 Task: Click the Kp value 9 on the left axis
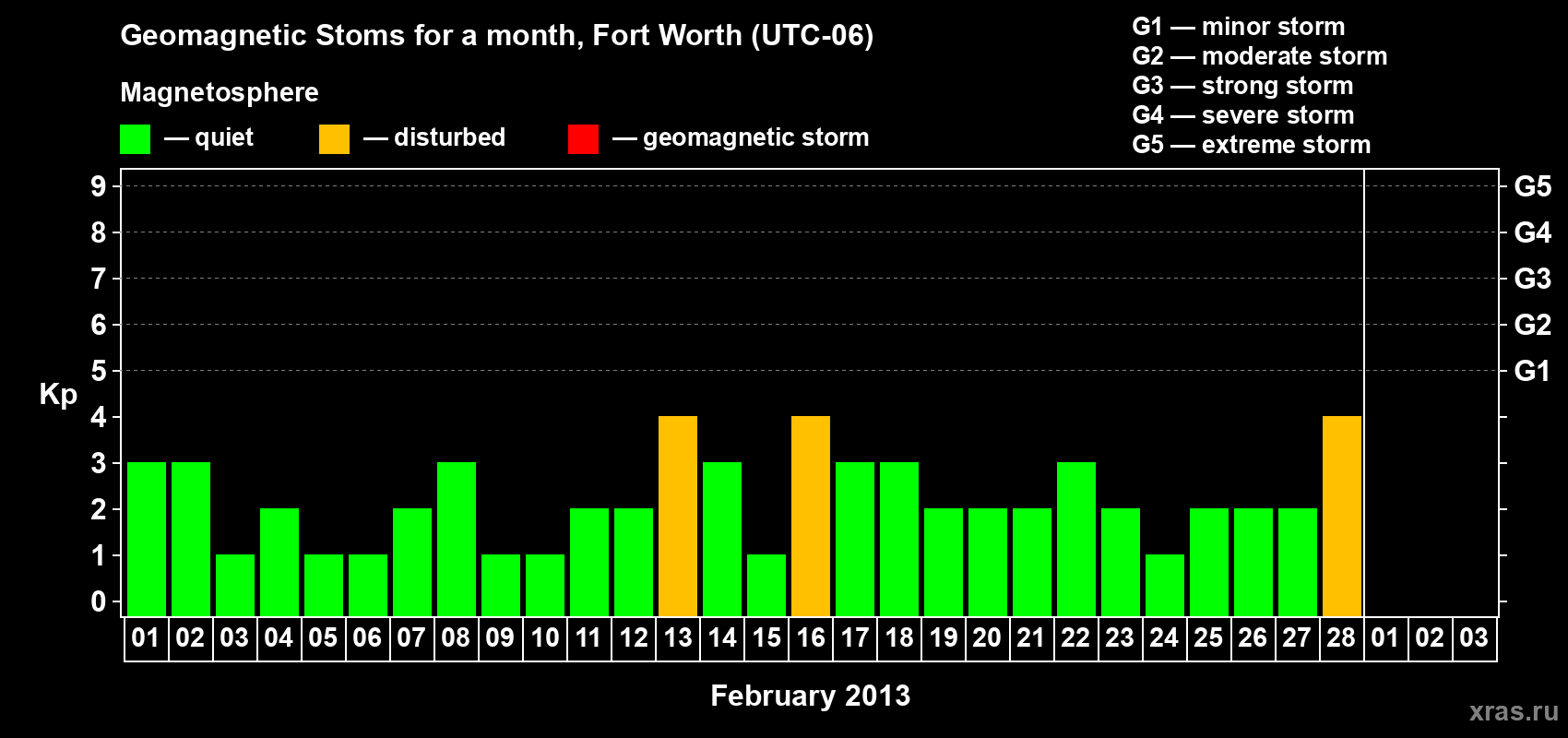point(99,186)
